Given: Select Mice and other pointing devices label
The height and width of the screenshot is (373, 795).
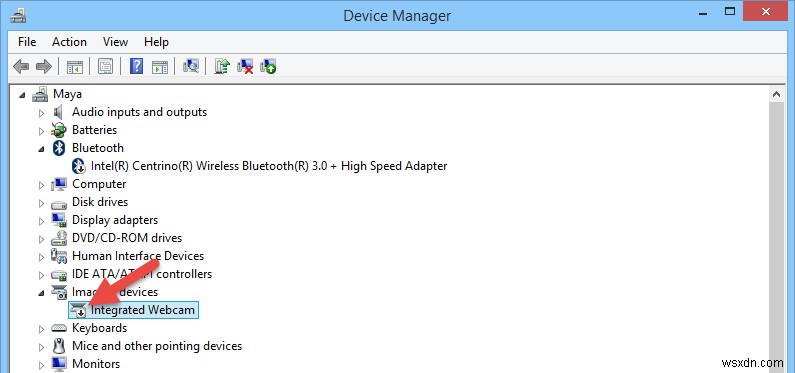Looking at the screenshot, I should [157, 346].
